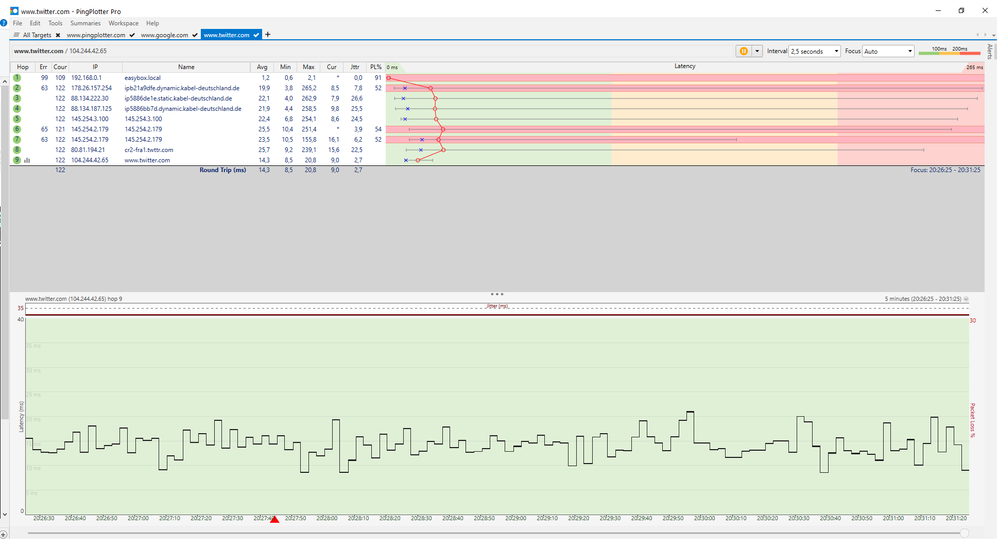998x544 pixels.
Task: Sort by the Hop column header
Action: 22,67
